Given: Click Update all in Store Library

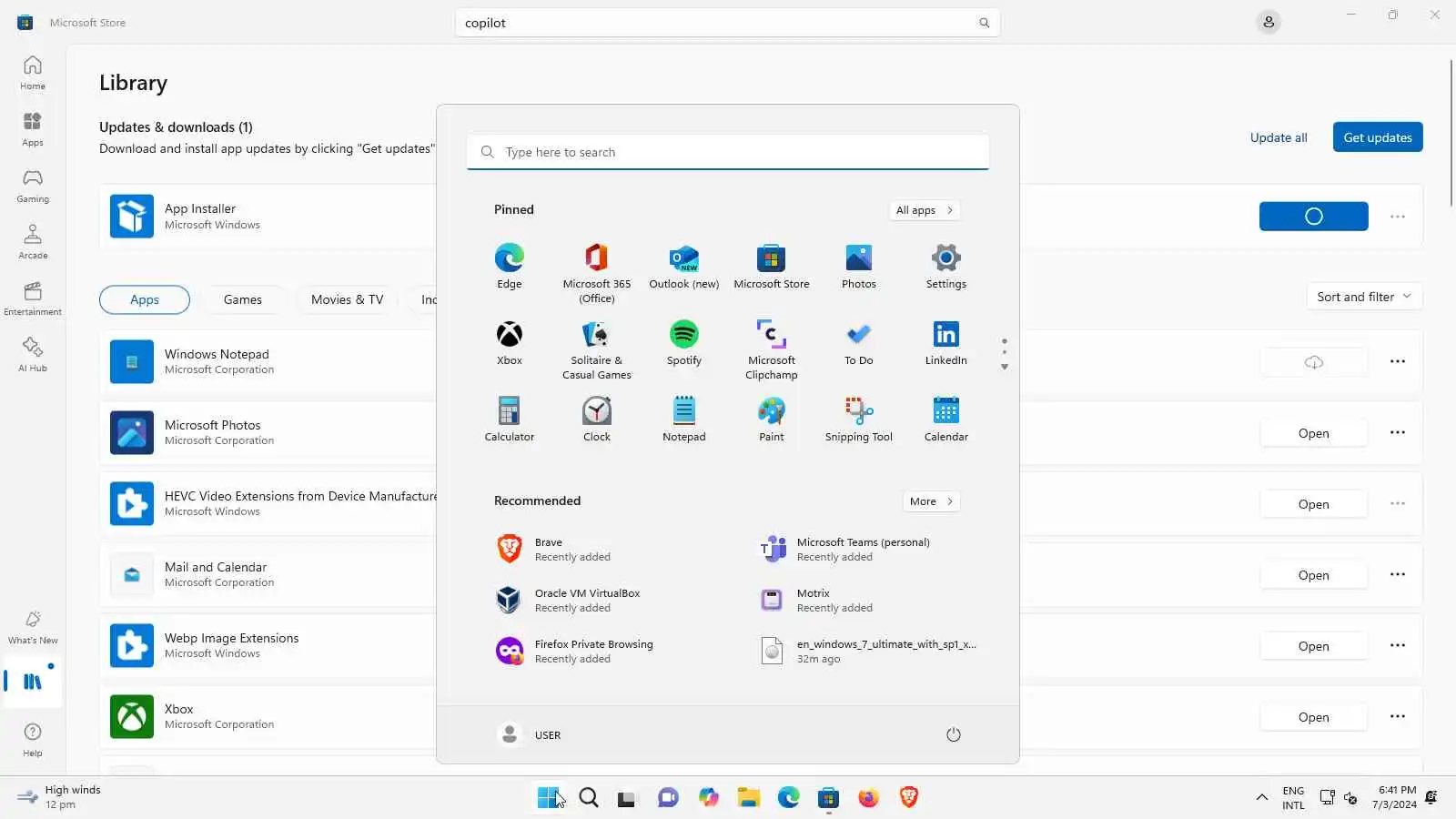Looking at the screenshot, I should coord(1279,137).
